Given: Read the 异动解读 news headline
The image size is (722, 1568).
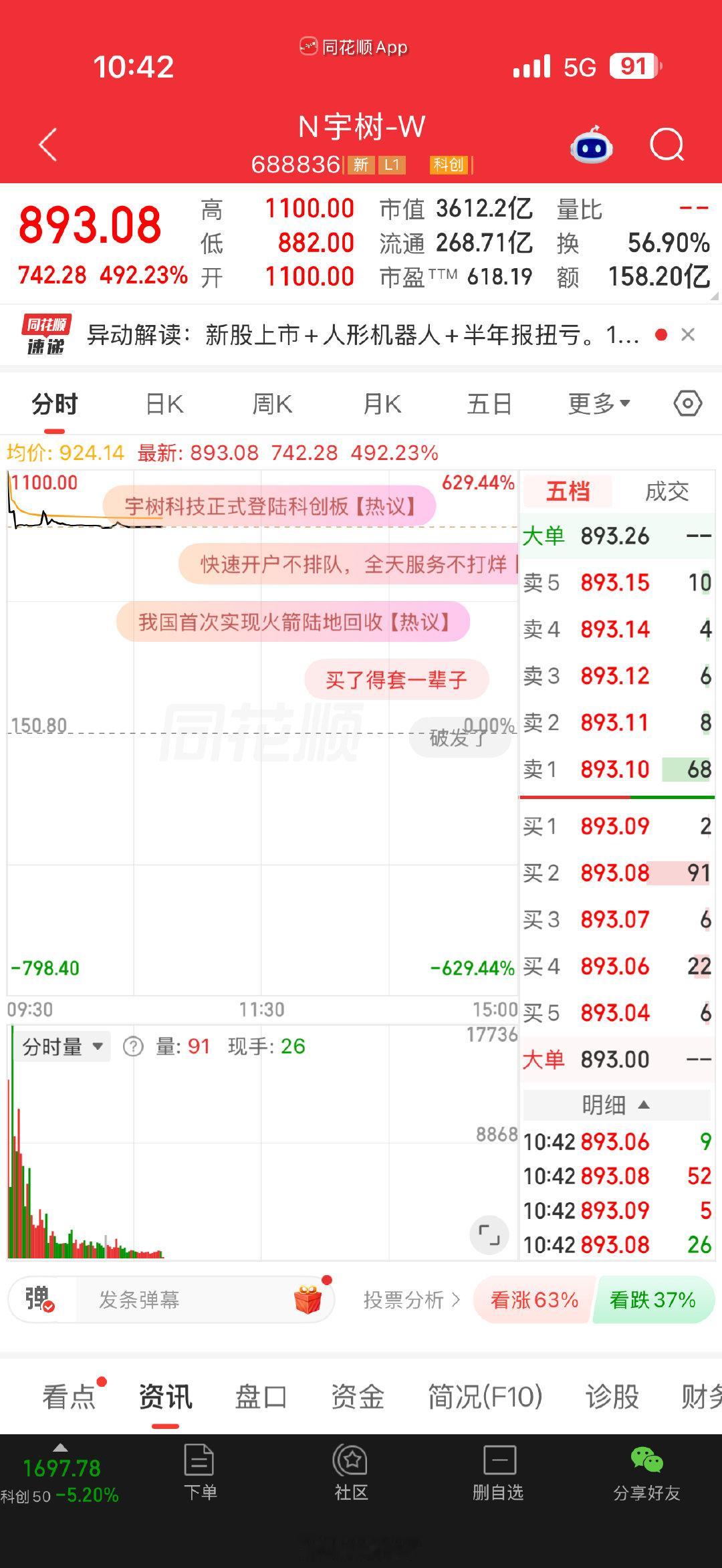Looking at the screenshot, I should (x=363, y=334).
